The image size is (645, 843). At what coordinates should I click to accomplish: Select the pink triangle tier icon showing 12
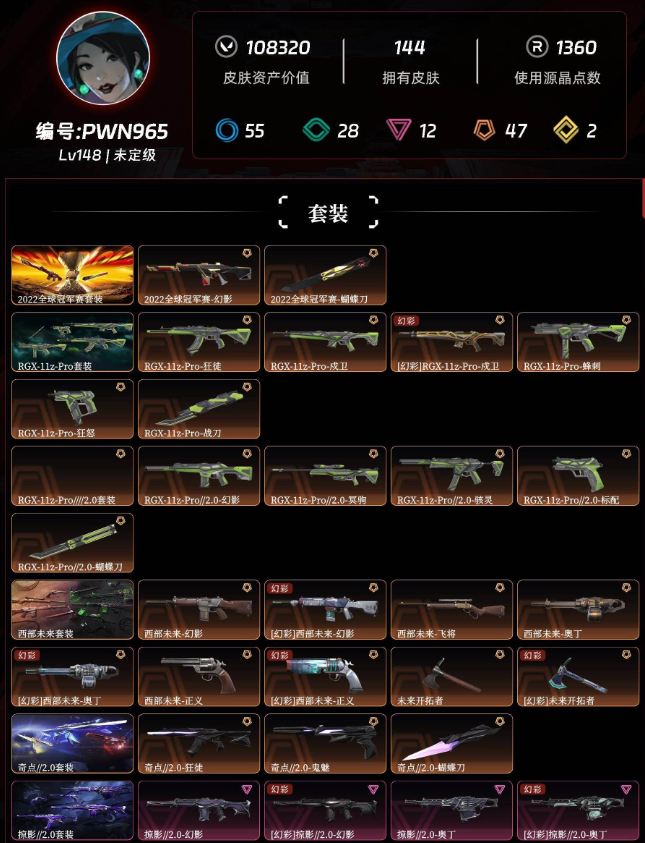399,130
